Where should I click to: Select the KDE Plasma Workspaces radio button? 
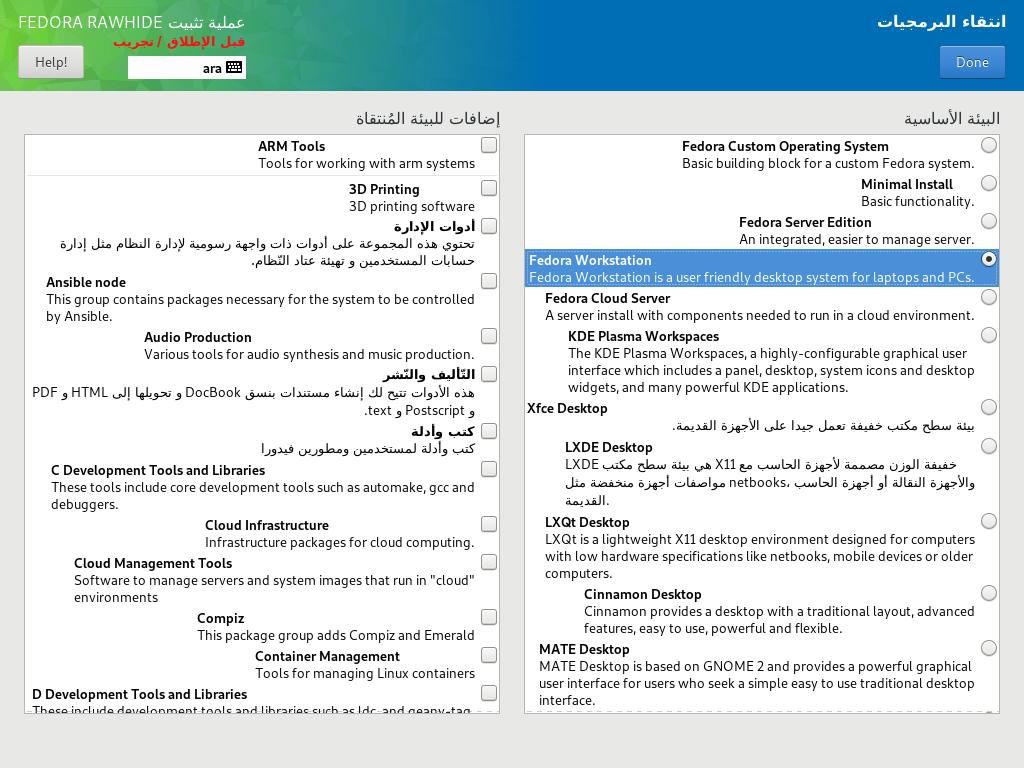click(989, 335)
